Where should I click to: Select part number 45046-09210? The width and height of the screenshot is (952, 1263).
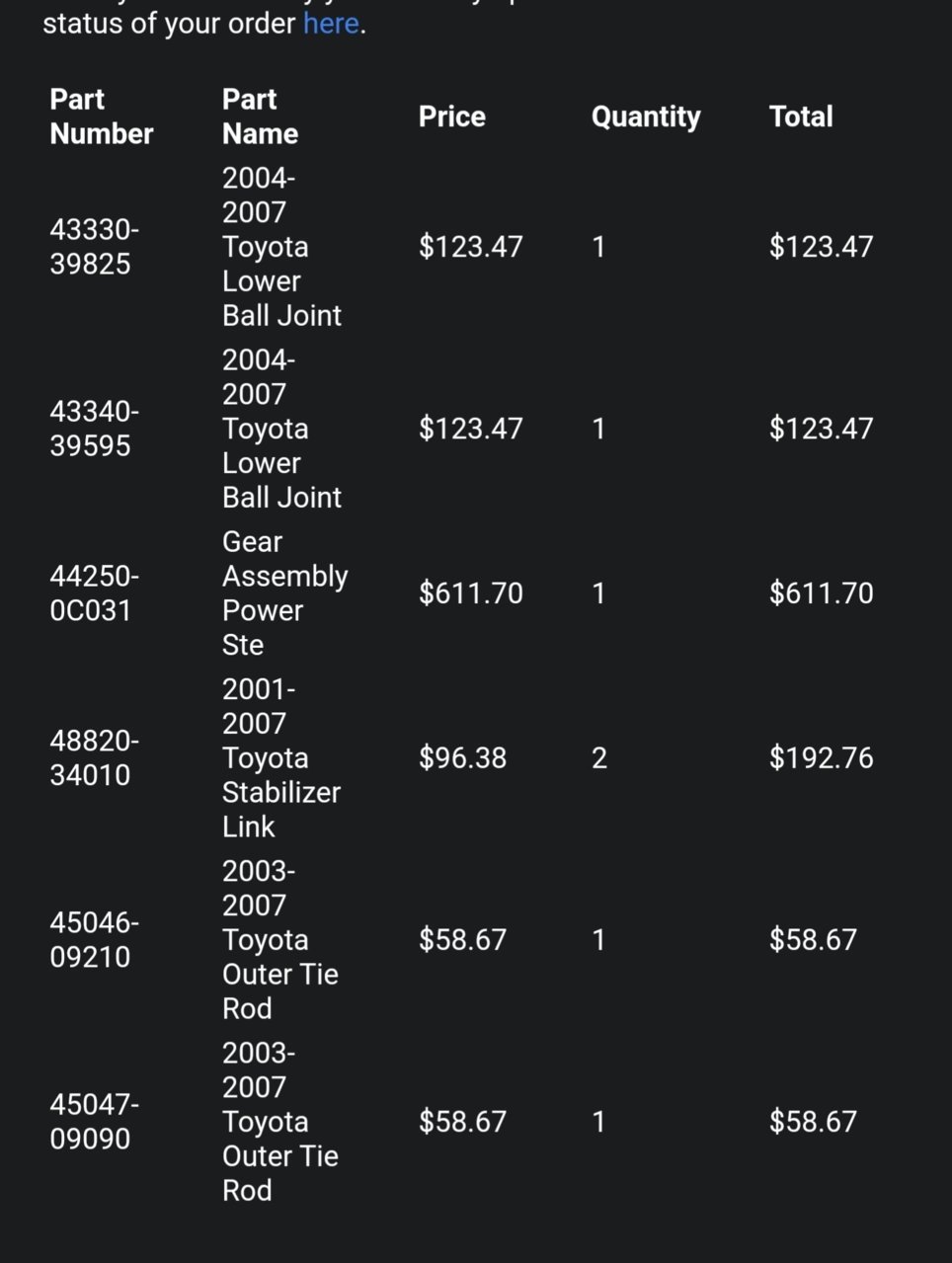click(x=95, y=940)
